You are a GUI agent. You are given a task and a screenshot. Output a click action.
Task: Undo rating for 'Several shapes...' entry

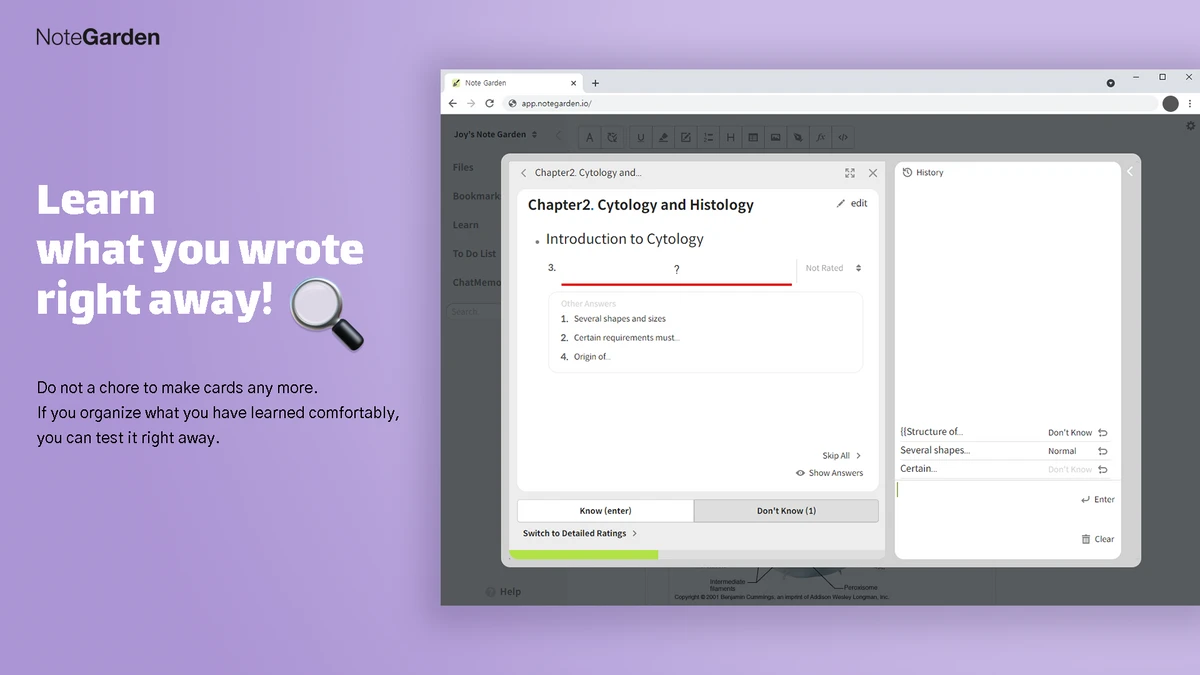tap(1103, 451)
